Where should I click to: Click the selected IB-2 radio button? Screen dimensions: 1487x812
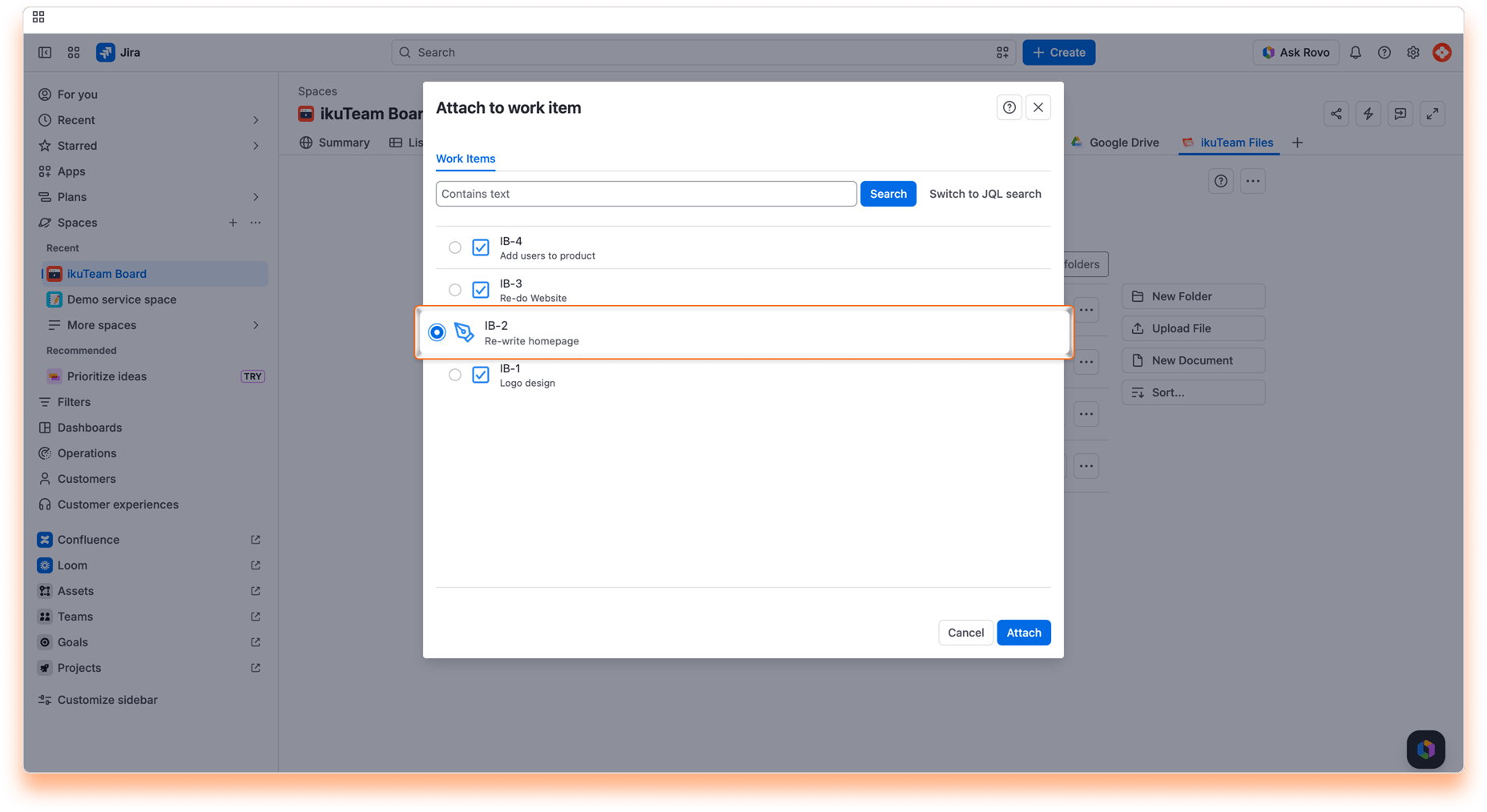(437, 332)
